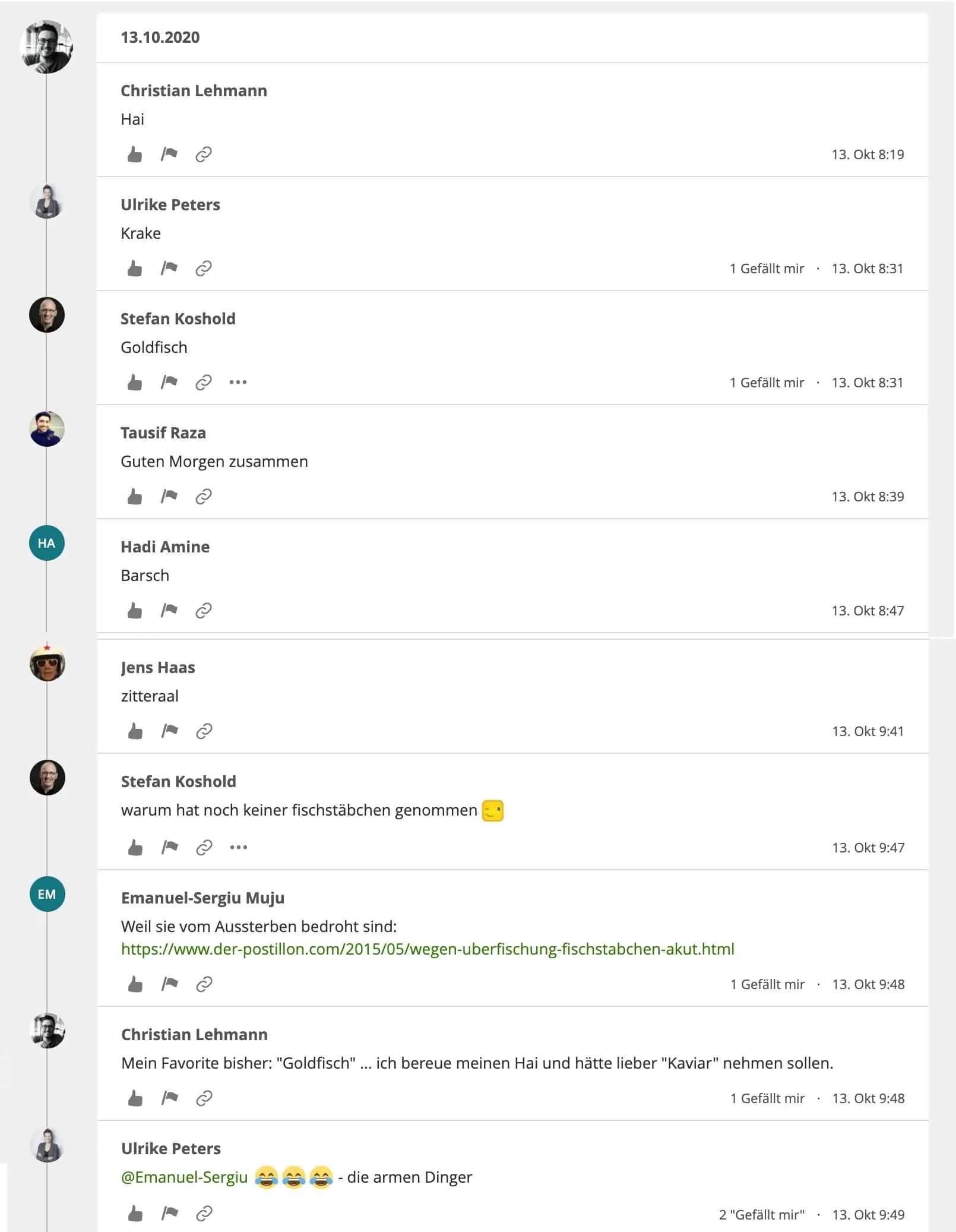Flag Emanuel-Sergiu Muju's comment
956x1232 pixels.
click(170, 984)
